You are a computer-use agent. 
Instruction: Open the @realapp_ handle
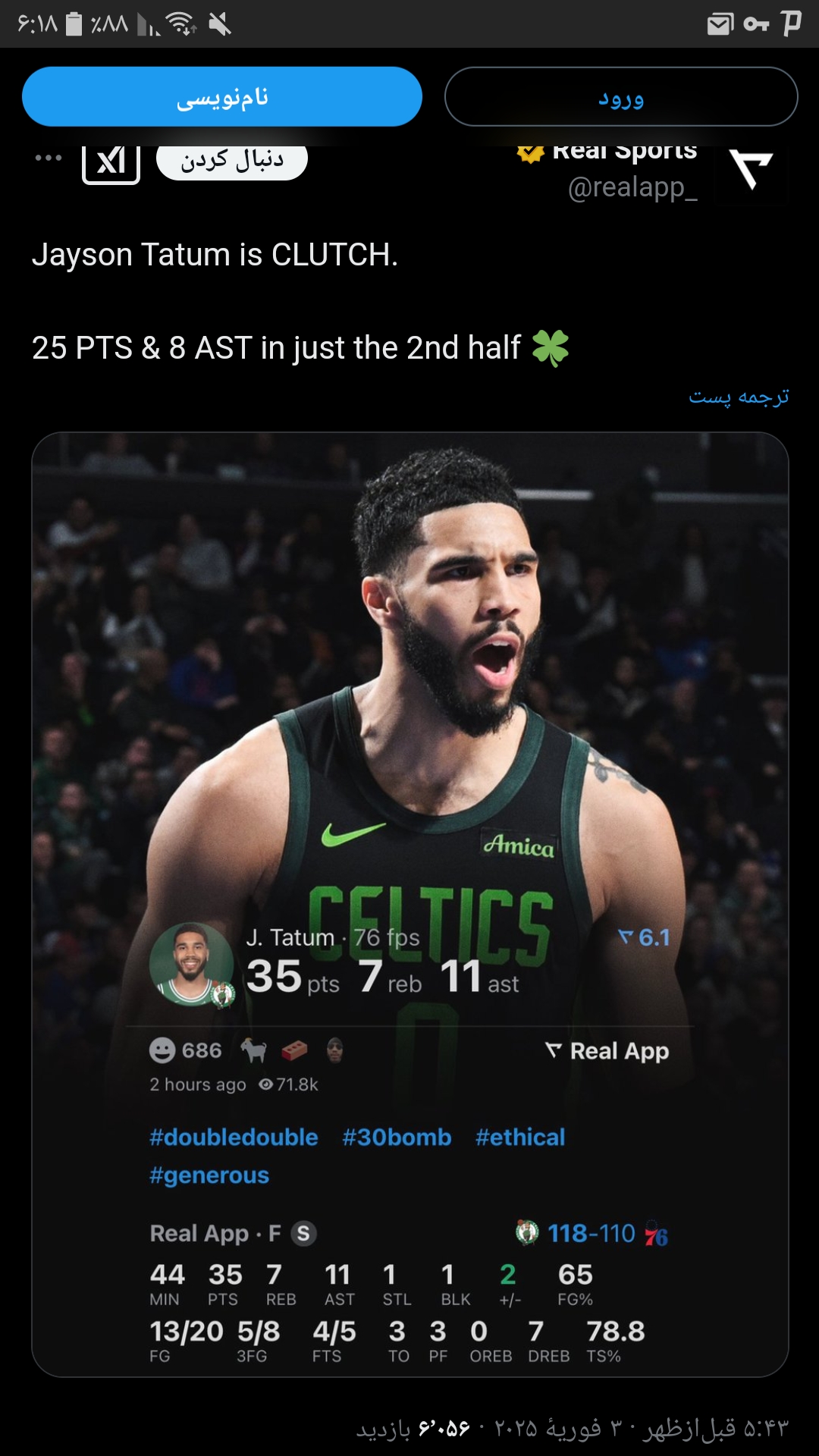632,187
